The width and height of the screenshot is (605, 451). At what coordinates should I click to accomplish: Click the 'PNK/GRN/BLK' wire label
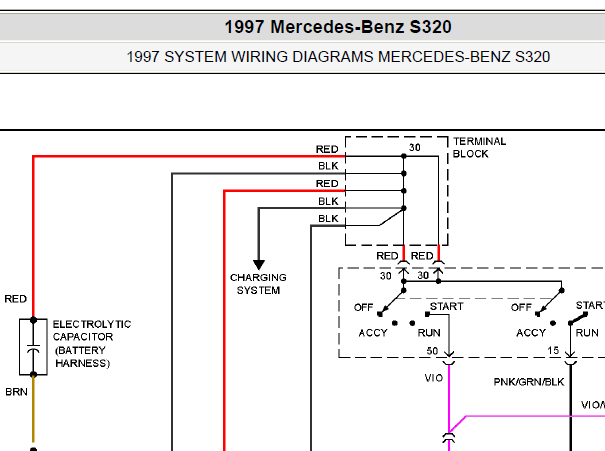point(529,382)
